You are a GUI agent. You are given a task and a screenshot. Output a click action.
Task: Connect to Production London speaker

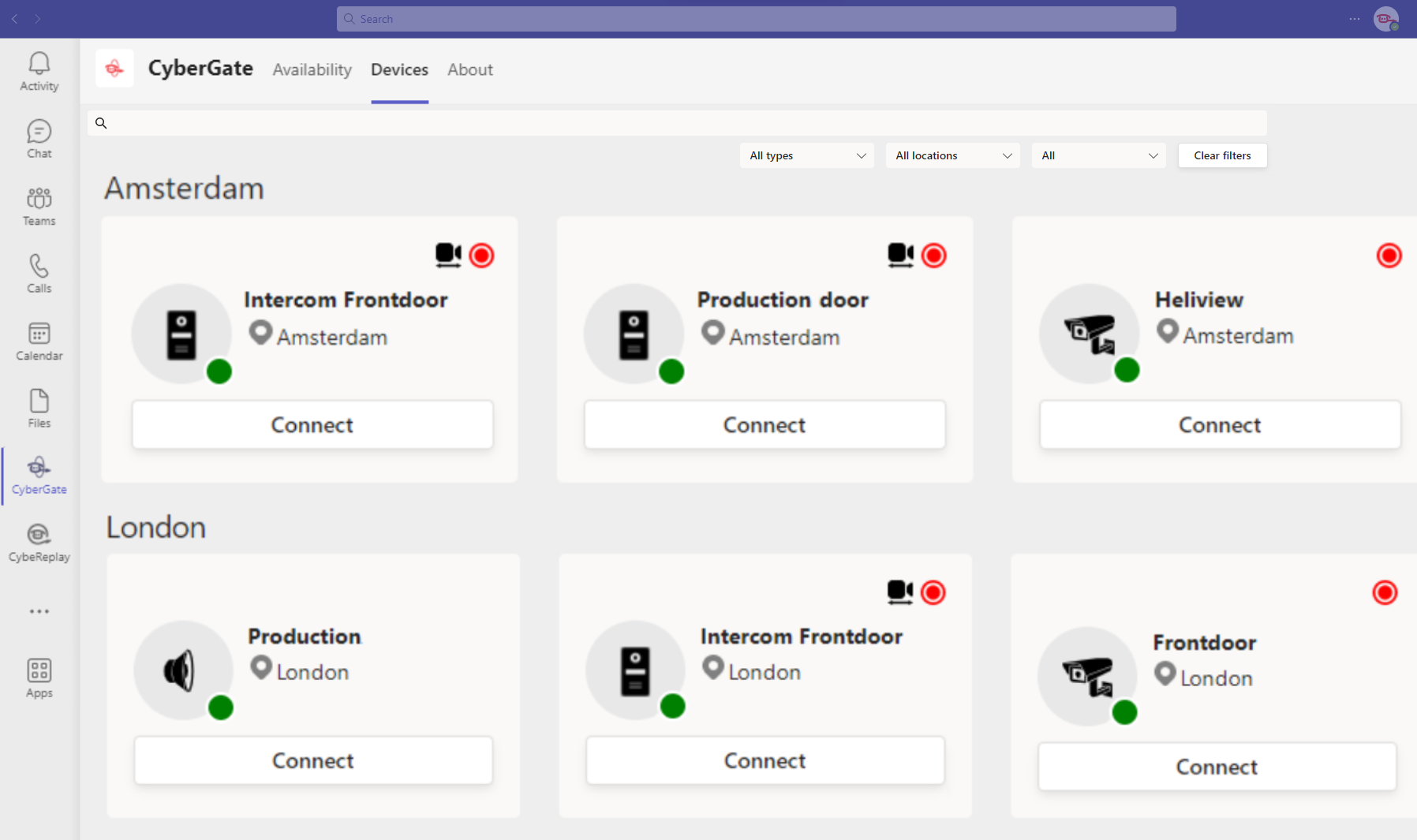pos(313,760)
